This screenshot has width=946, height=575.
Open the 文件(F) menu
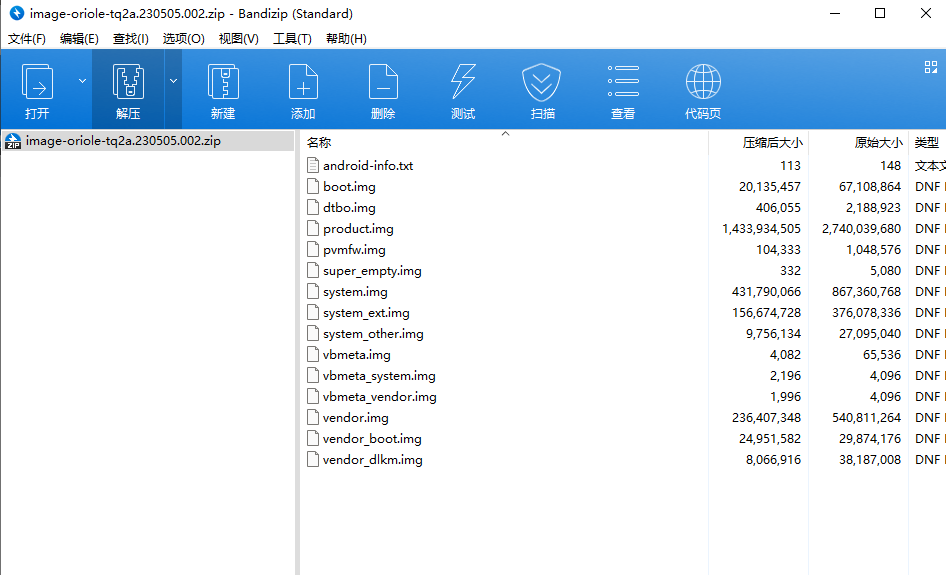click(27, 39)
